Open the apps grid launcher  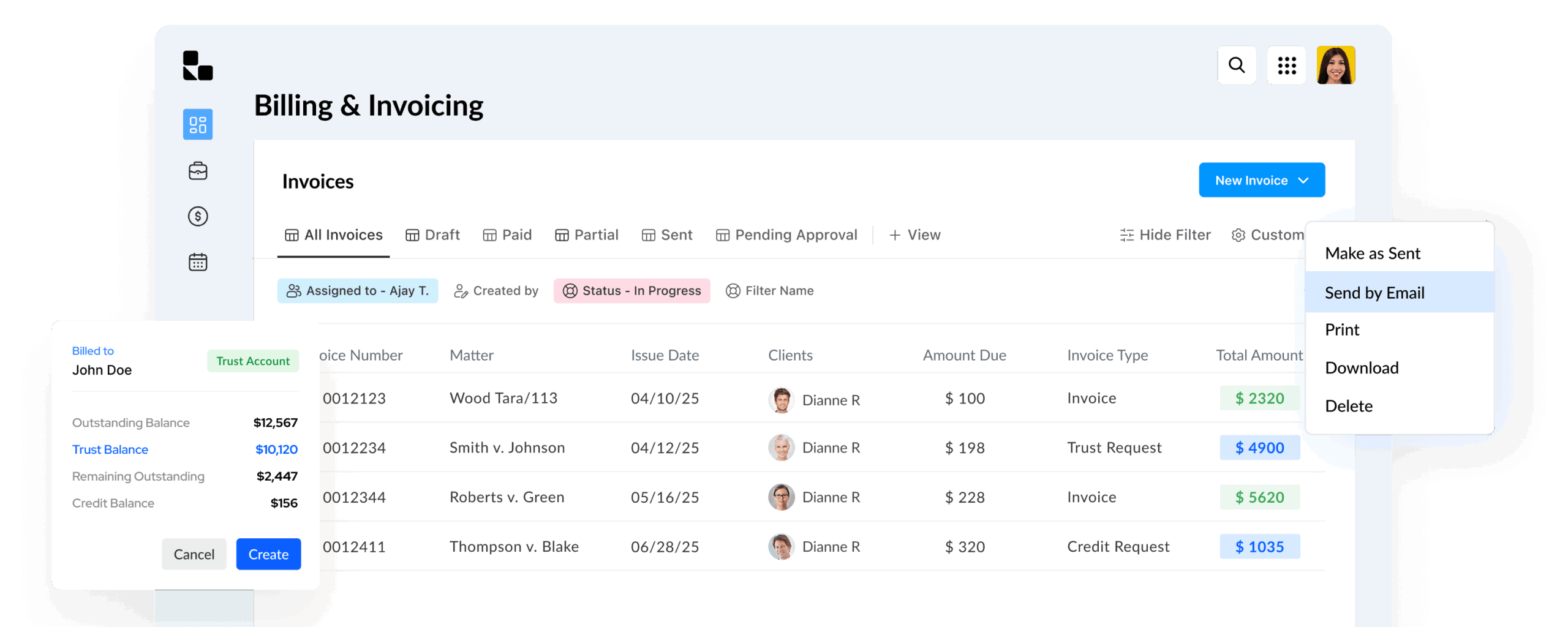click(1286, 65)
